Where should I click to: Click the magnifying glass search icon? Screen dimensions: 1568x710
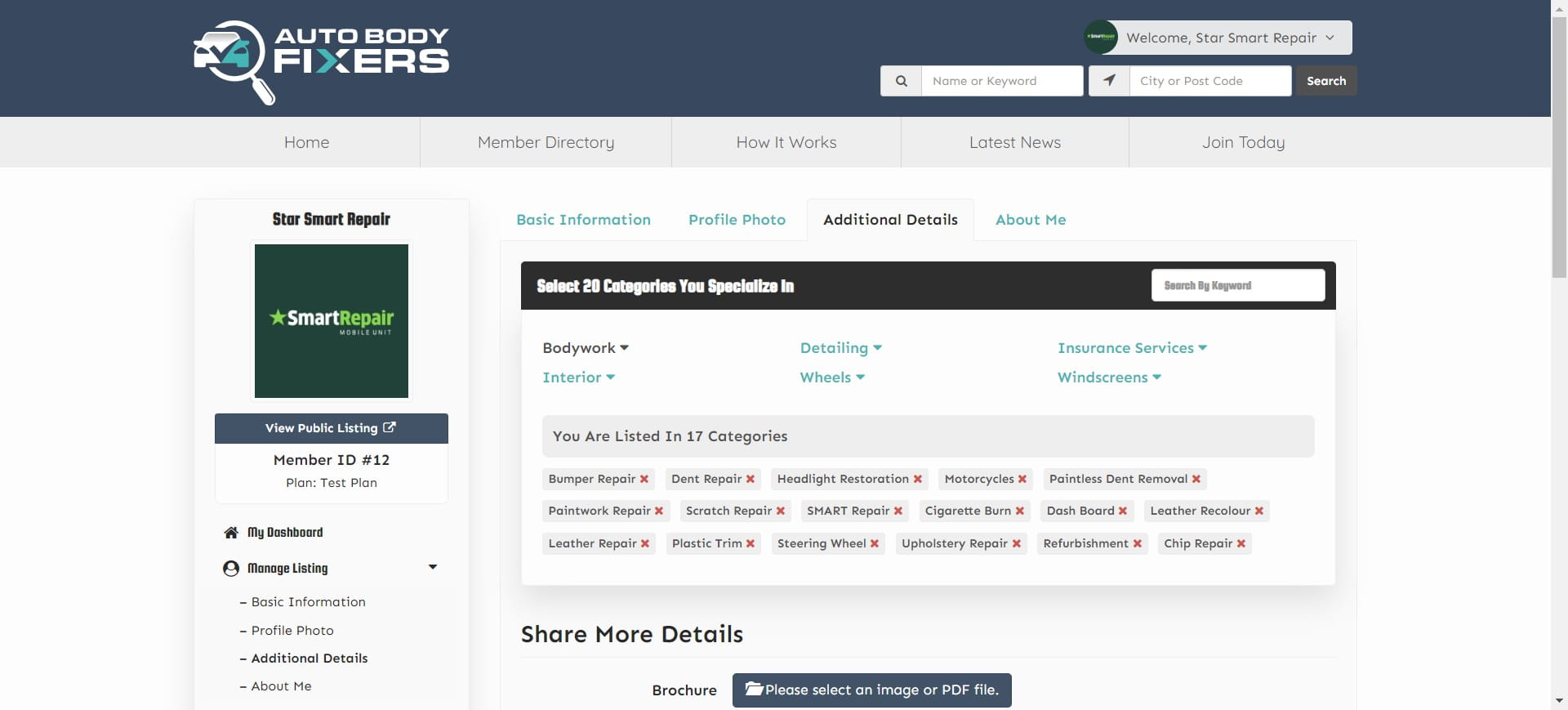[901, 81]
